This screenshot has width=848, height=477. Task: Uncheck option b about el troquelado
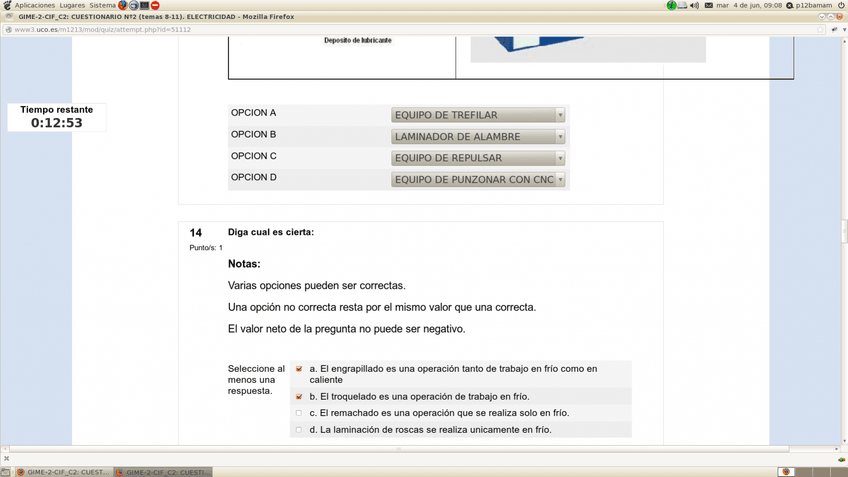click(x=299, y=397)
